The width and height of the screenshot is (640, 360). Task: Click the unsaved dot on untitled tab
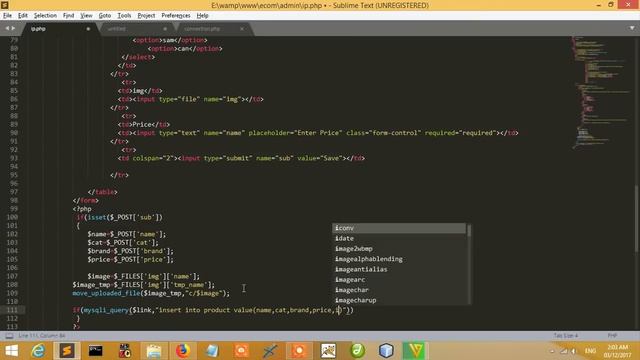point(165,29)
